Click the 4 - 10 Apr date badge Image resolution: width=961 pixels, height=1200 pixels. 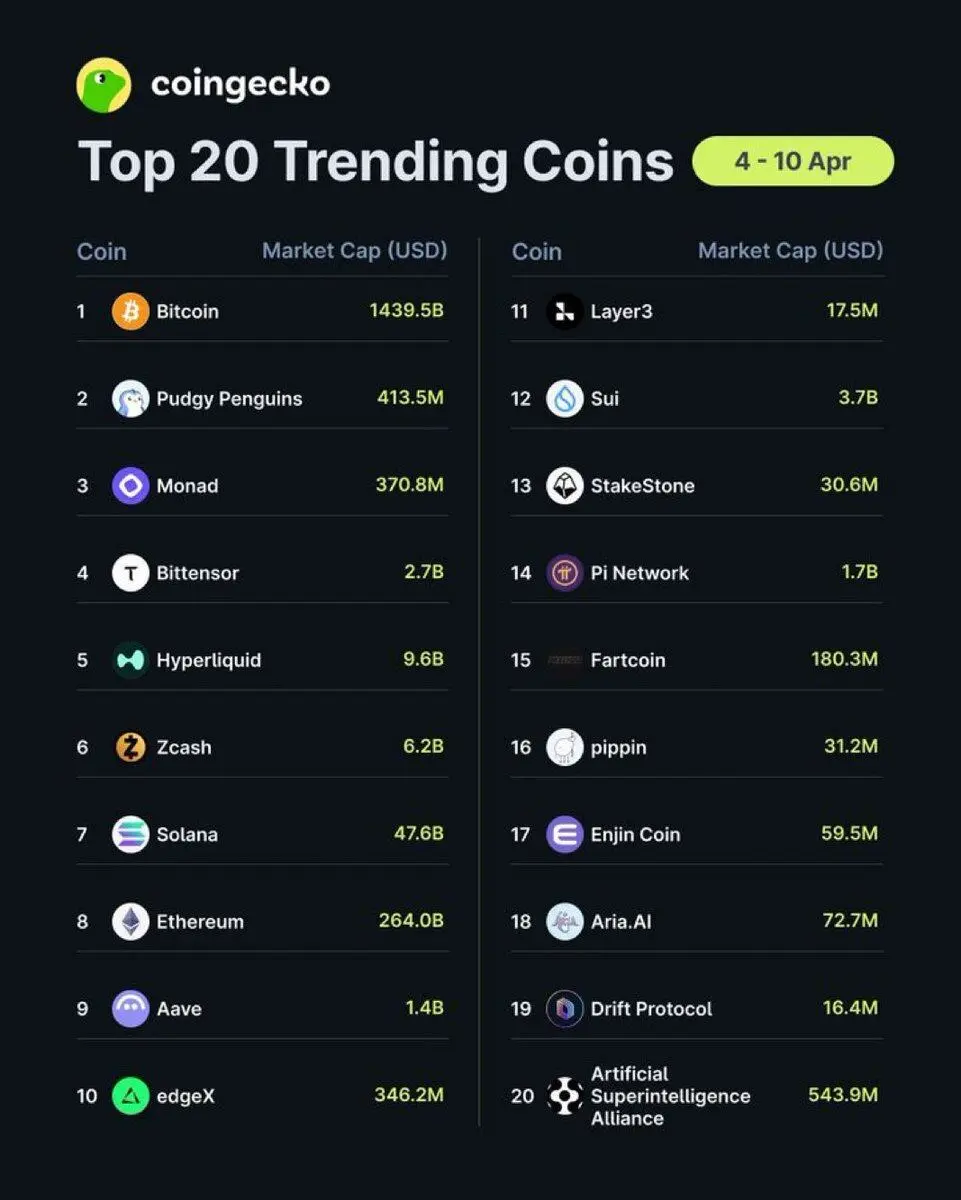point(793,161)
